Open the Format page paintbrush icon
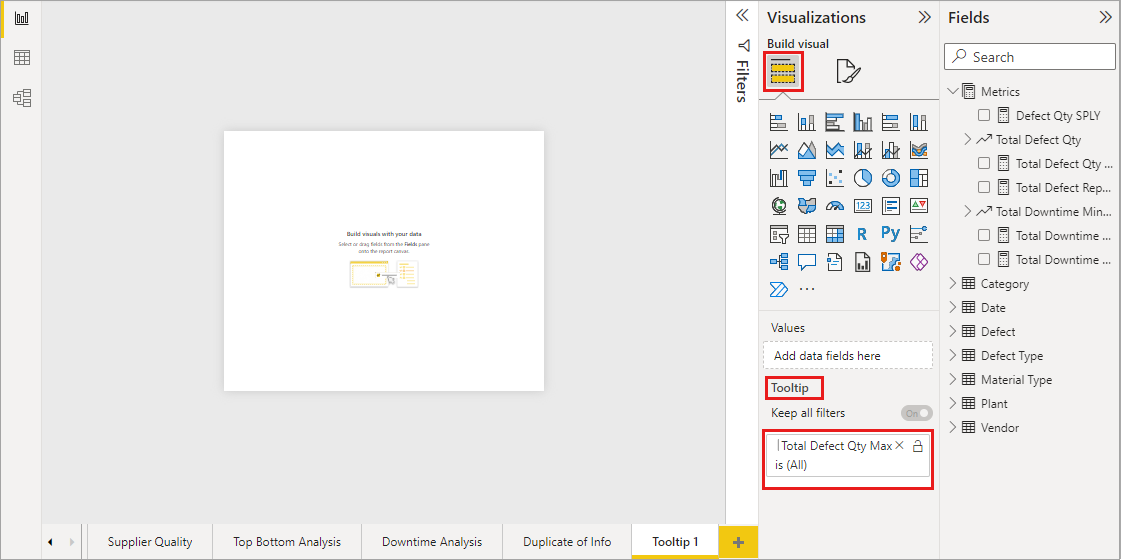 click(849, 72)
